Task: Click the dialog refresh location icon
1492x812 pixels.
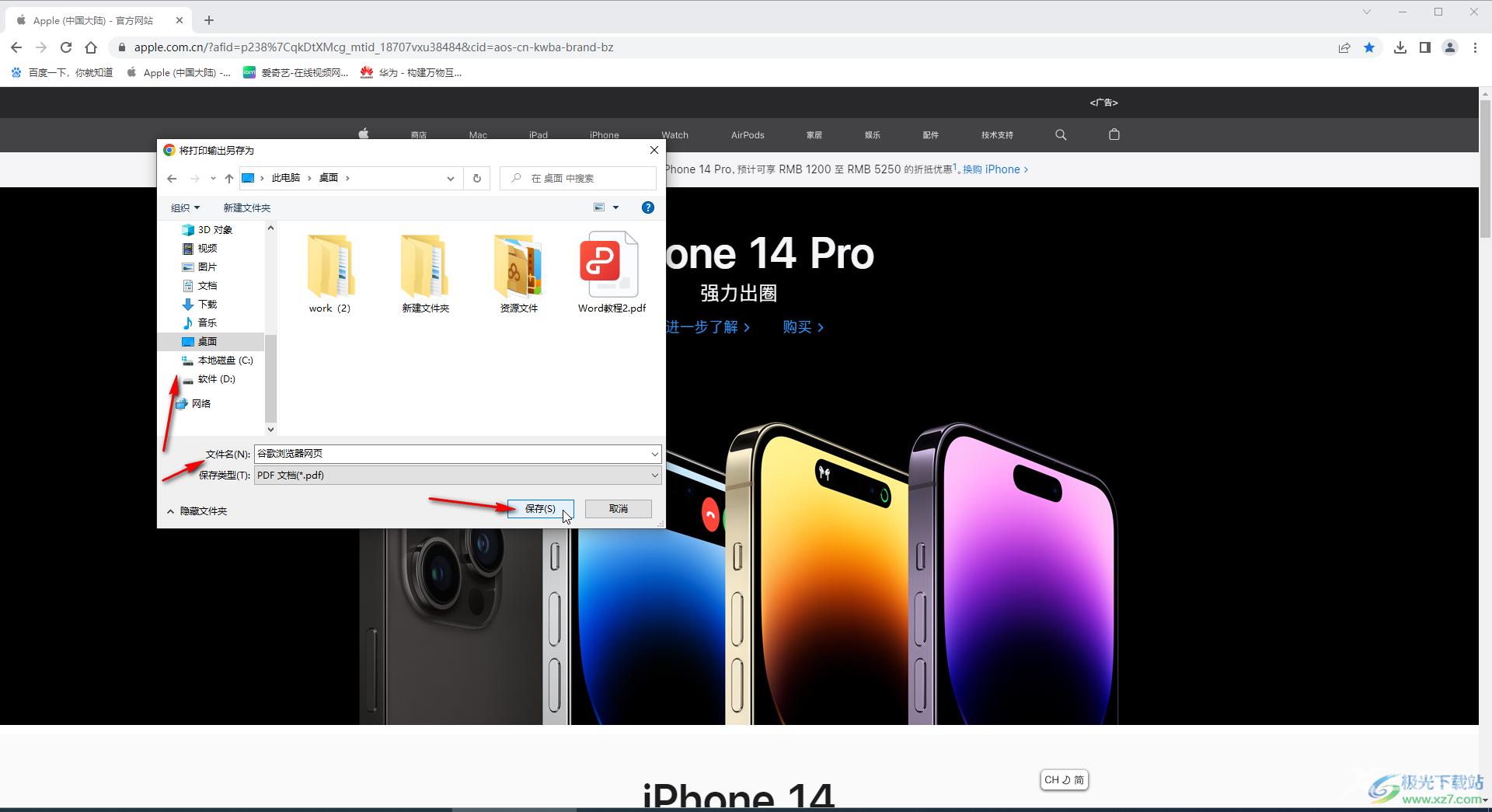Action: [477, 178]
